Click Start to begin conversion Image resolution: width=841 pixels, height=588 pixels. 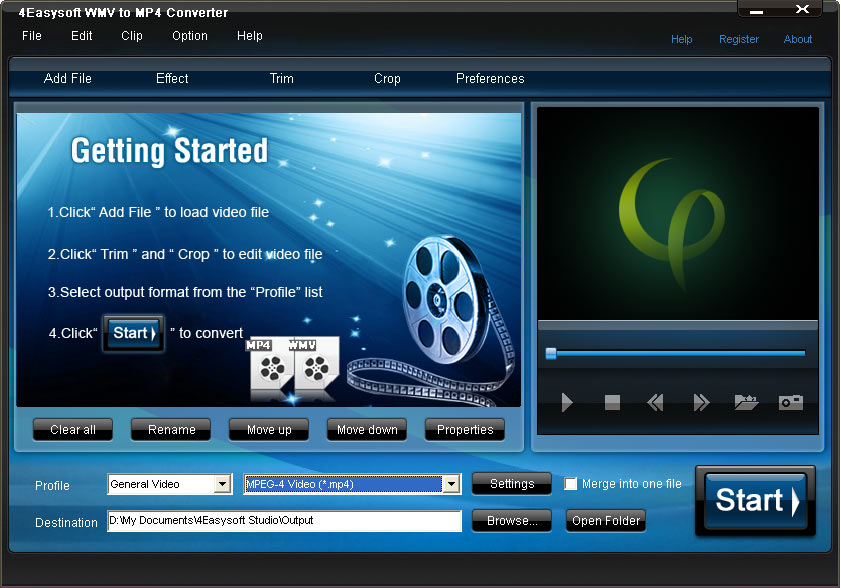click(754, 501)
